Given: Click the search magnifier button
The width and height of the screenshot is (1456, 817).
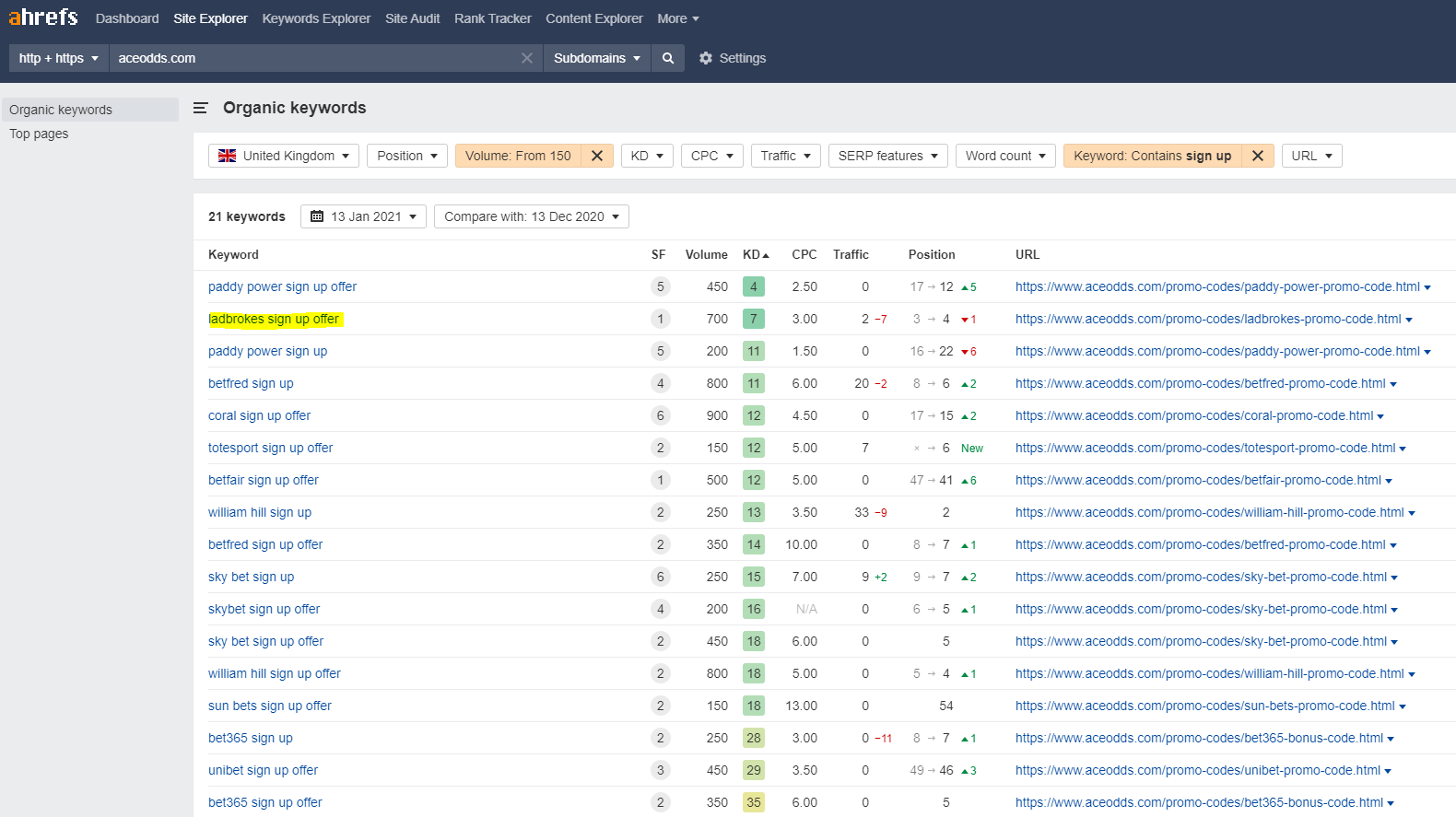Looking at the screenshot, I should tap(668, 58).
